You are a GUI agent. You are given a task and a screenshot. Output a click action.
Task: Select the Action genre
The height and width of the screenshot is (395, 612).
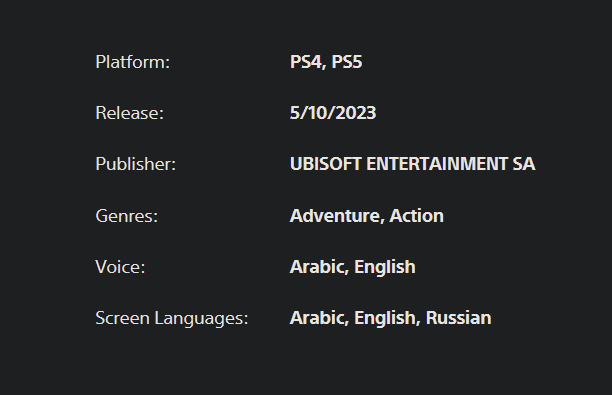click(416, 216)
